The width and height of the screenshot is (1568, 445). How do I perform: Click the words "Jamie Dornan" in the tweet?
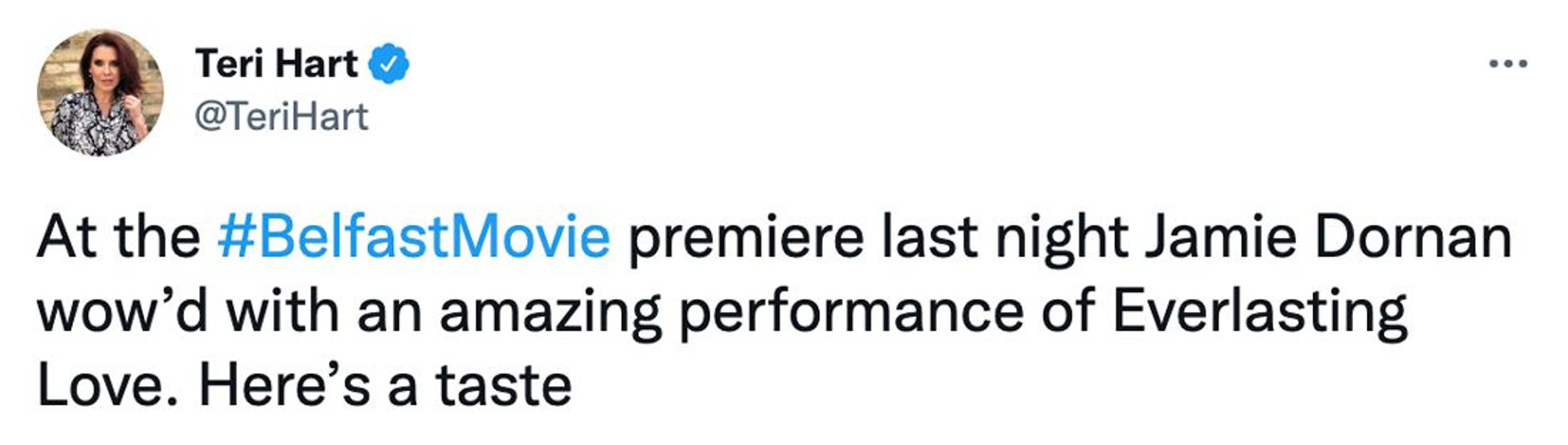click(1327, 237)
